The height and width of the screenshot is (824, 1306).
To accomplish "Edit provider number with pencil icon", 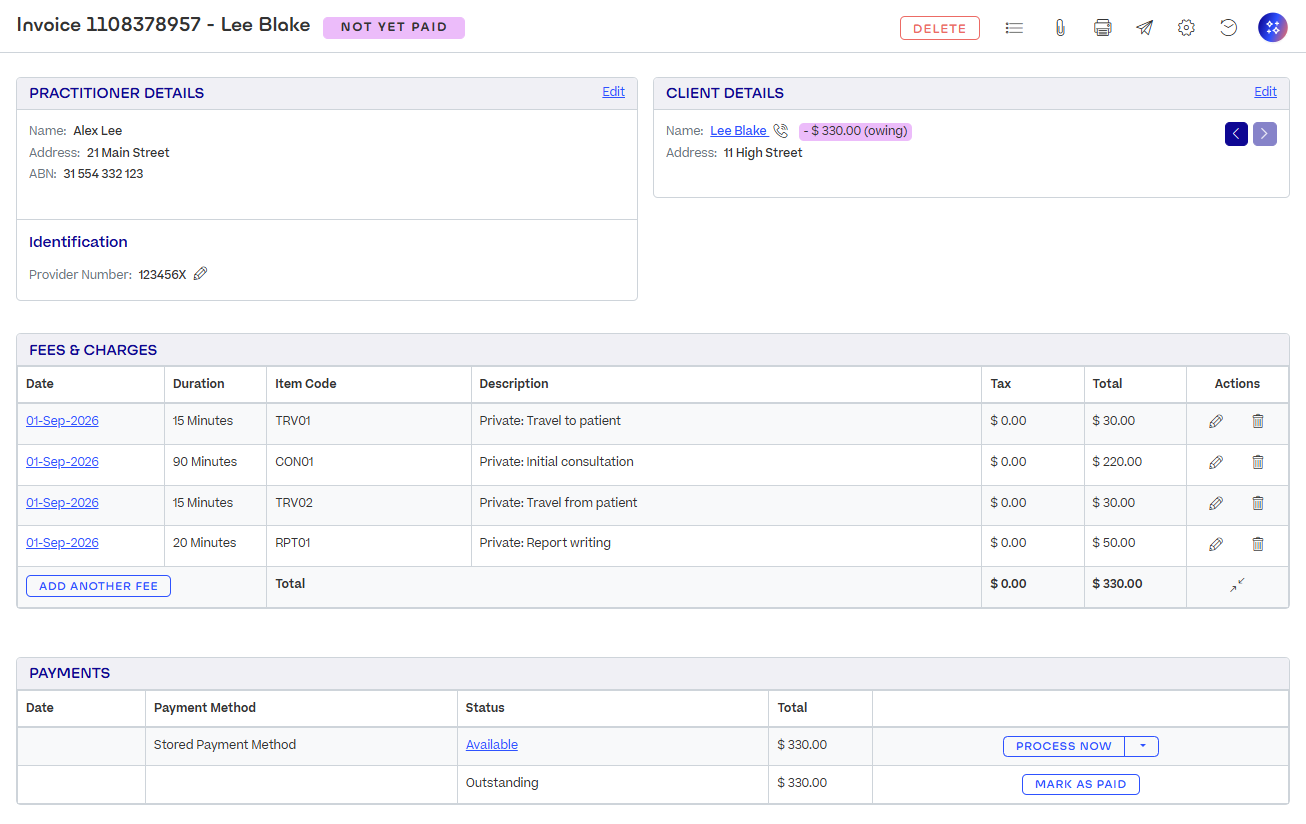I will (x=200, y=274).
